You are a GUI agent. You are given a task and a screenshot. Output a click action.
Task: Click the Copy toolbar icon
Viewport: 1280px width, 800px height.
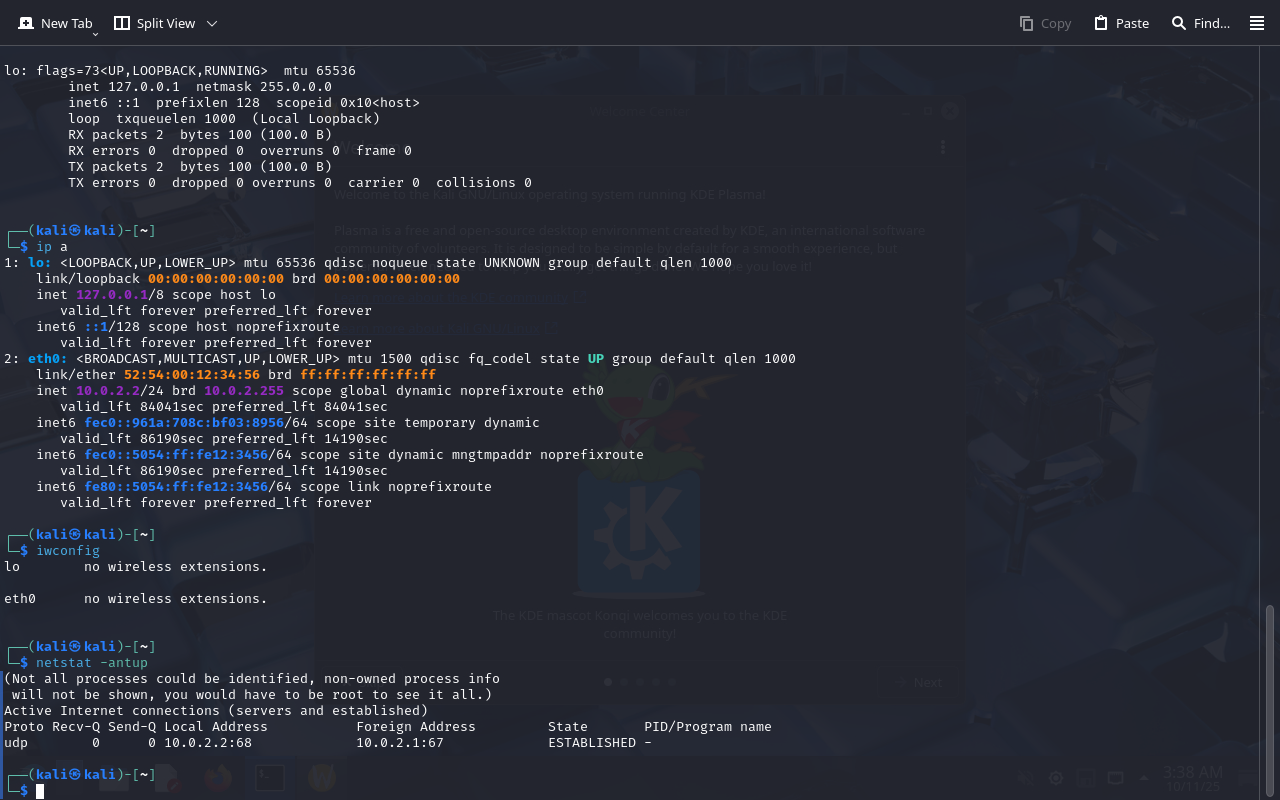[x=1026, y=23]
